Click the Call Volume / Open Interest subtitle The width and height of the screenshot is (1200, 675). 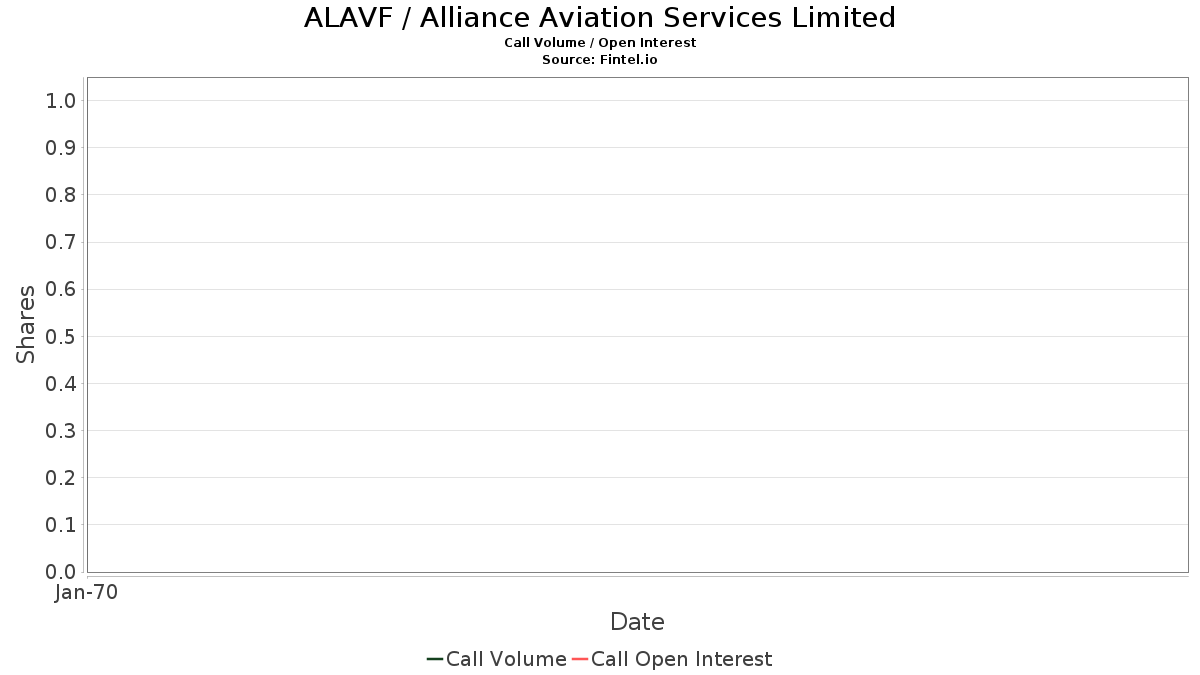600,43
